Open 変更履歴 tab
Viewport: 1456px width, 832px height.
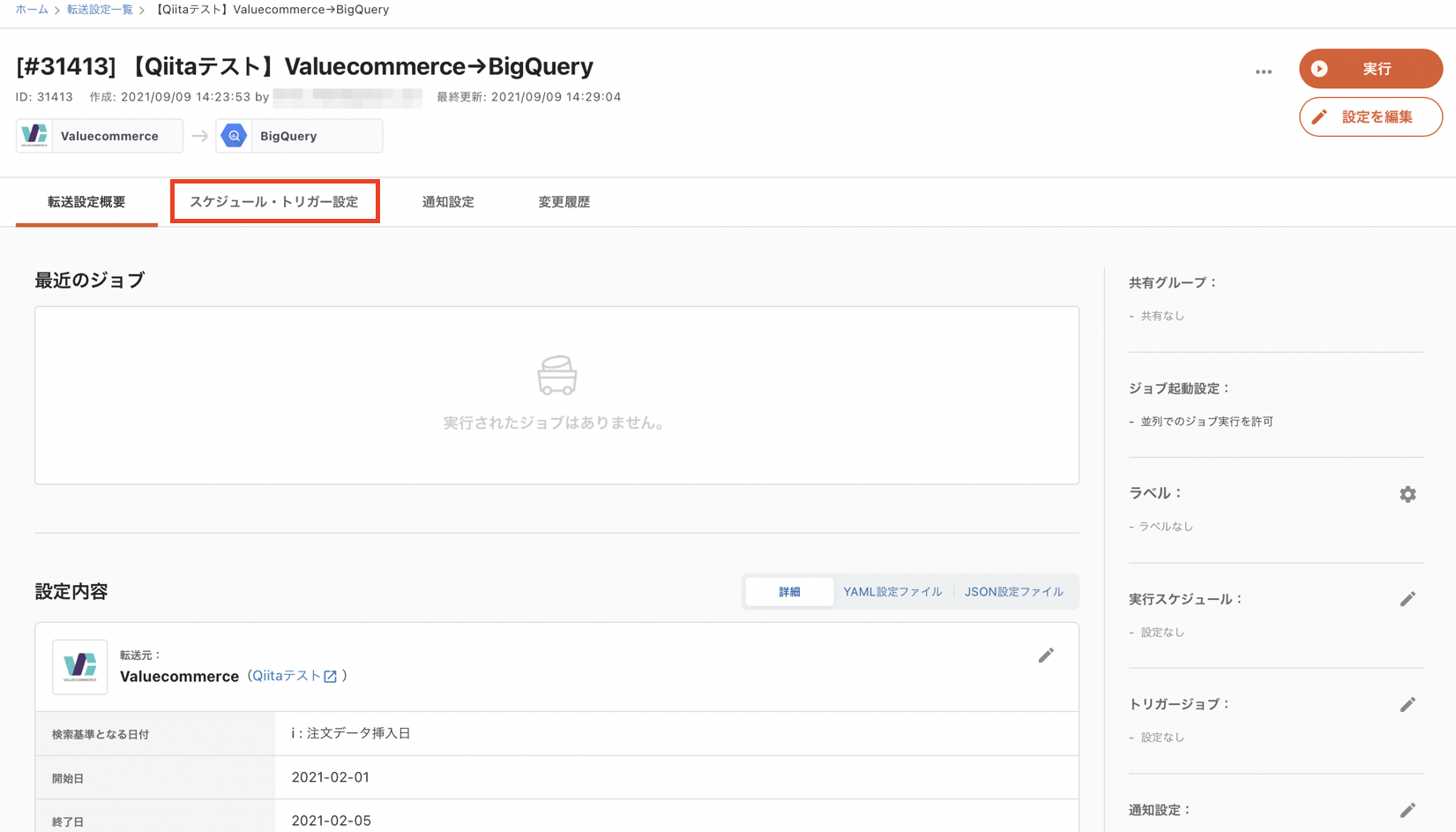point(564,202)
